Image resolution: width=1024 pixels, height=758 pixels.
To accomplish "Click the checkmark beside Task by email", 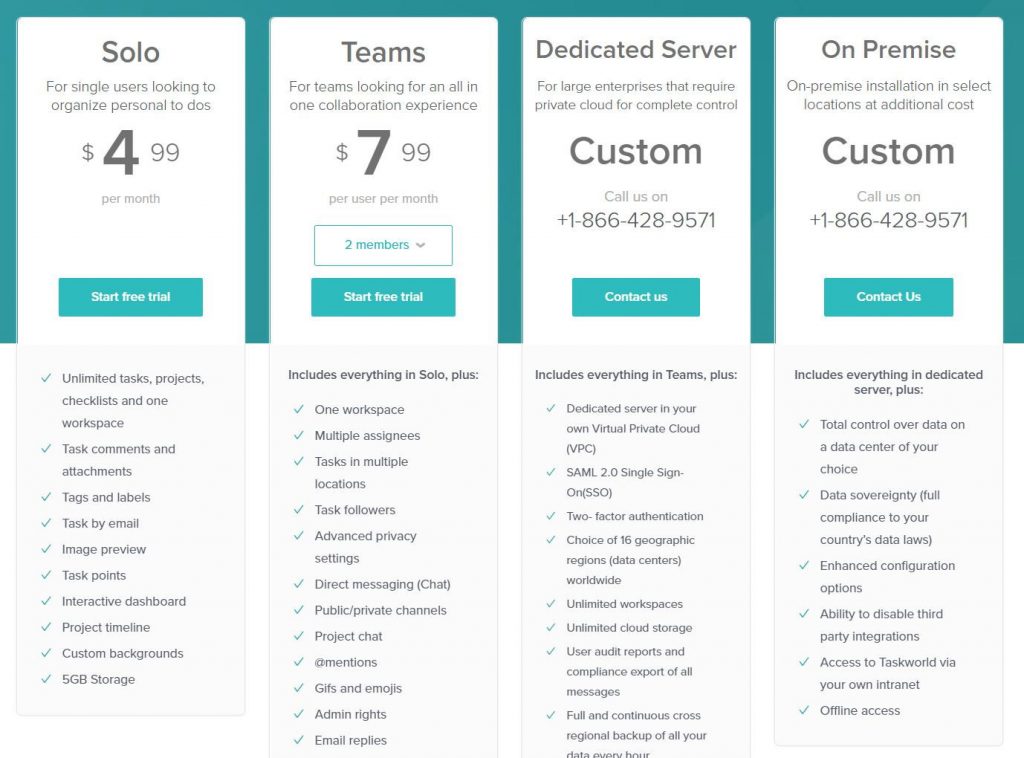I will click(46, 523).
